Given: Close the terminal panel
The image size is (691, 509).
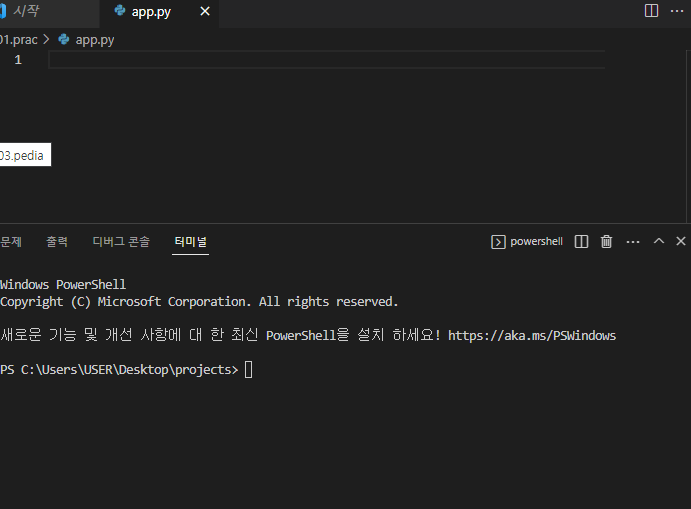Looking at the screenshot, I should [680, 241].
